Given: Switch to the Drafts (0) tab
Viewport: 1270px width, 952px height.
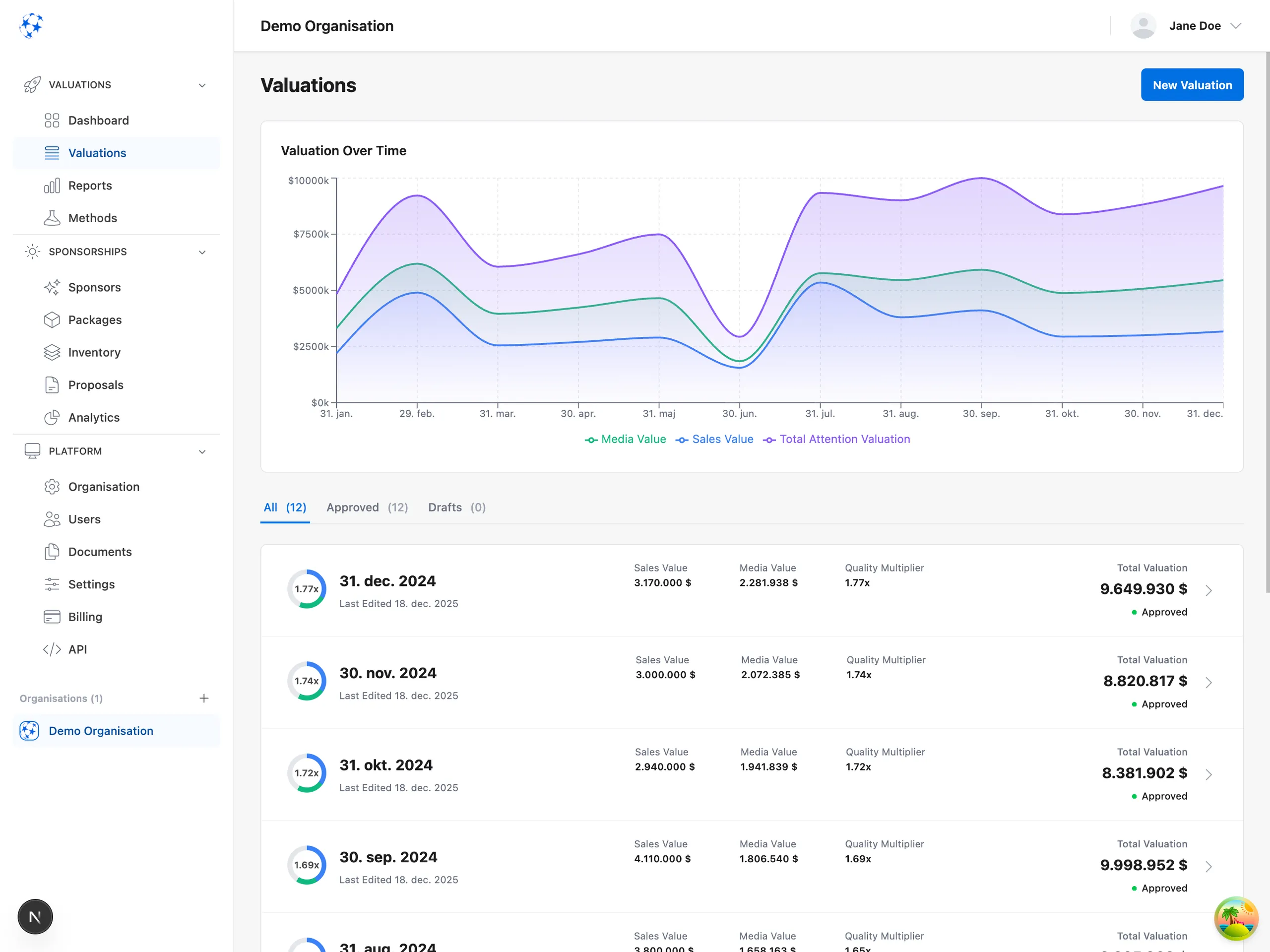Looking at the screenshot, I should pos(456,507).
